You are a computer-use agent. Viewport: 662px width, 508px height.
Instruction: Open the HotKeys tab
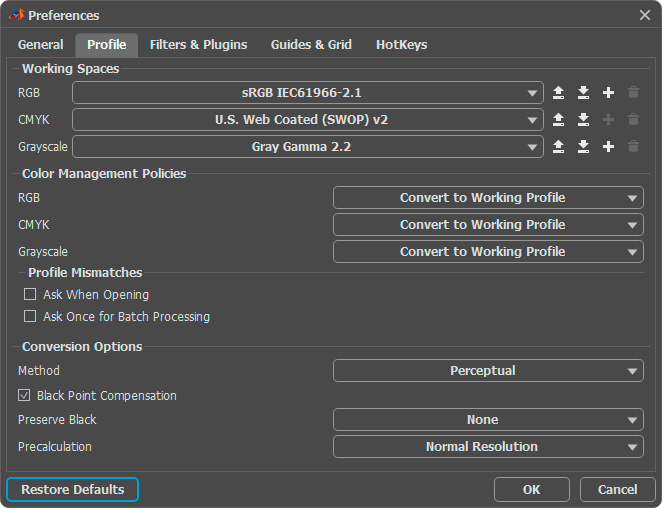[402, 45]
